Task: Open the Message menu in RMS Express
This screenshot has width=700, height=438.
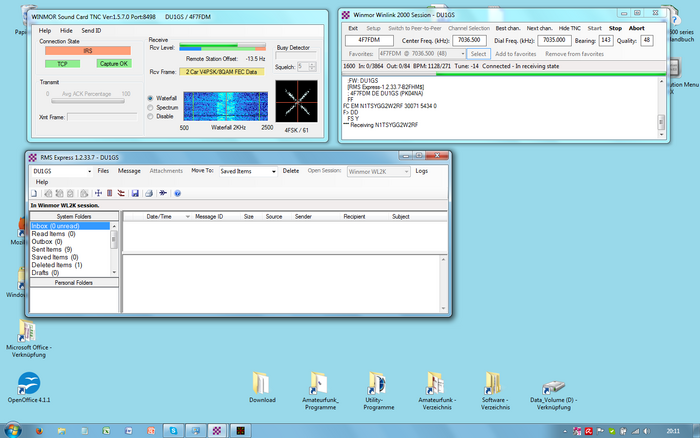Action: [x=129, y=171]
